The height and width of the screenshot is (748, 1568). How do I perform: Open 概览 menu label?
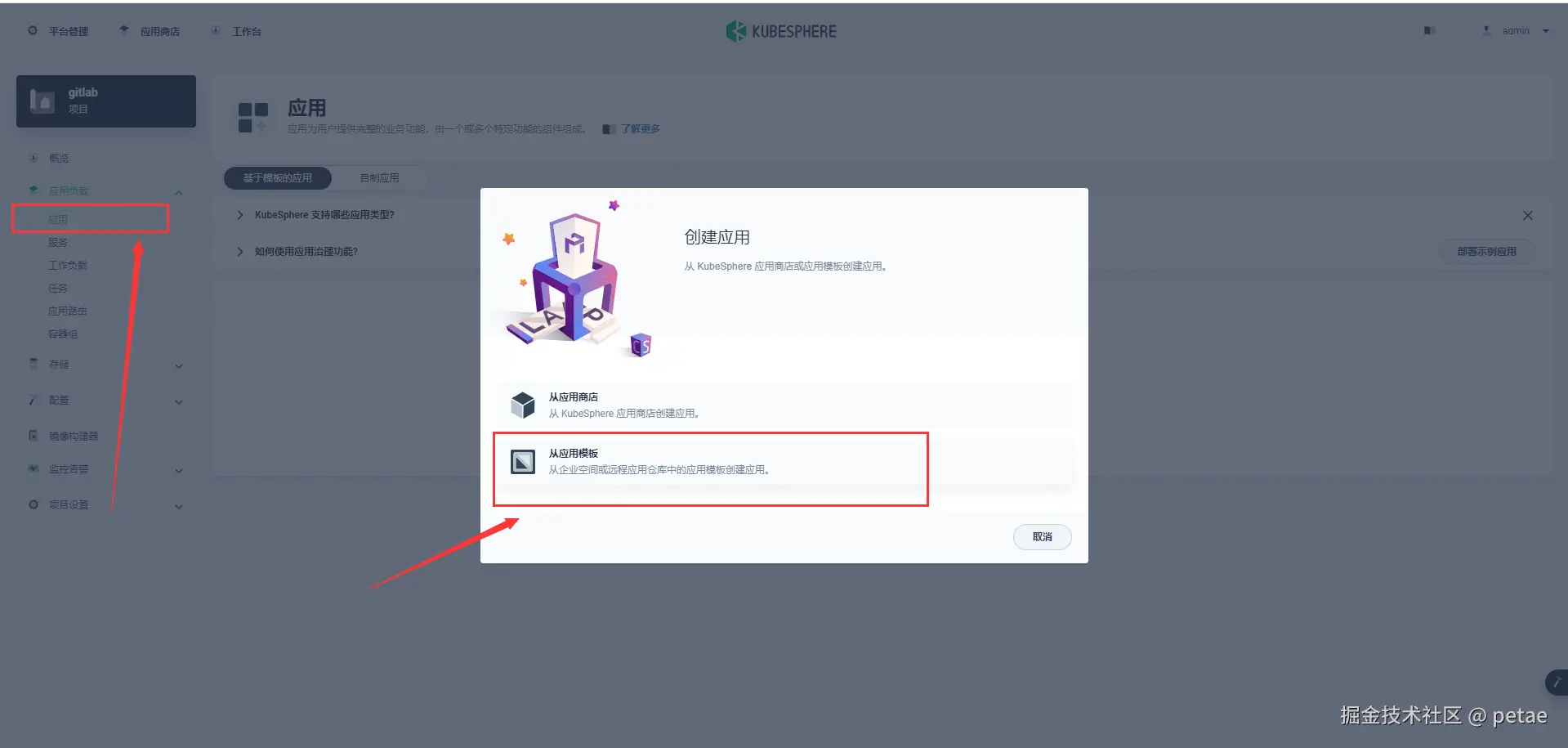(x=59, y=158)
